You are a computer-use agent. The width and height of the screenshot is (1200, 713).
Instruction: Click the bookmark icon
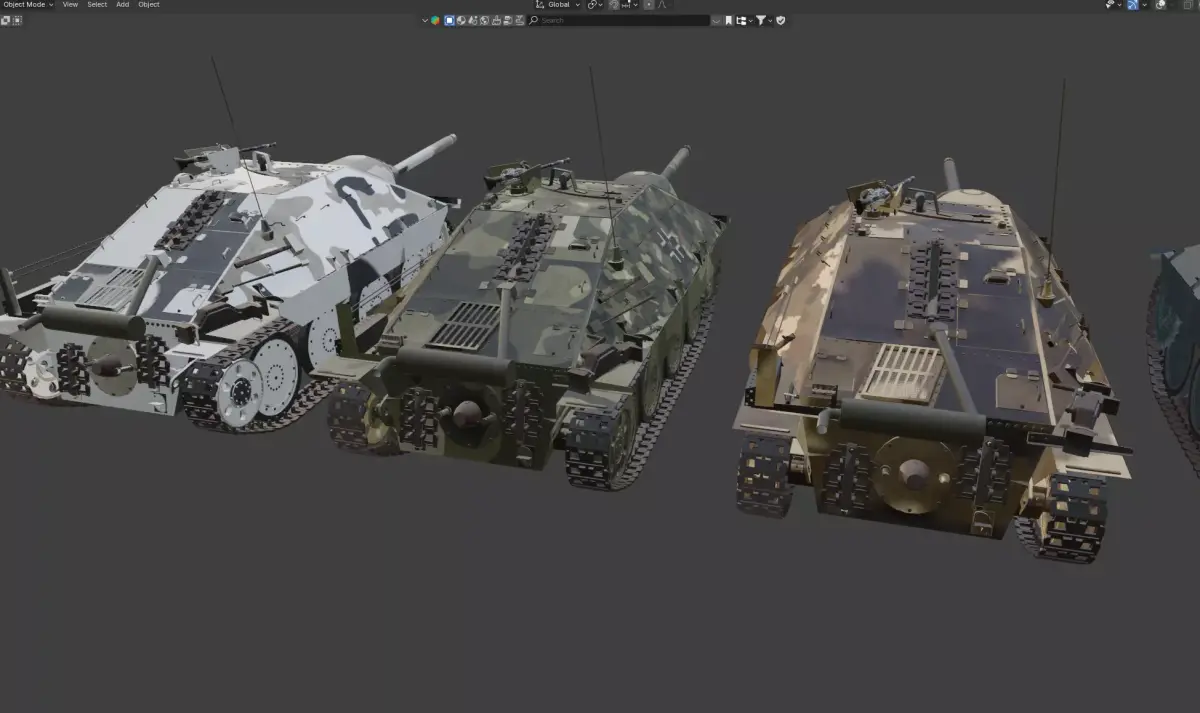point(728,20)
